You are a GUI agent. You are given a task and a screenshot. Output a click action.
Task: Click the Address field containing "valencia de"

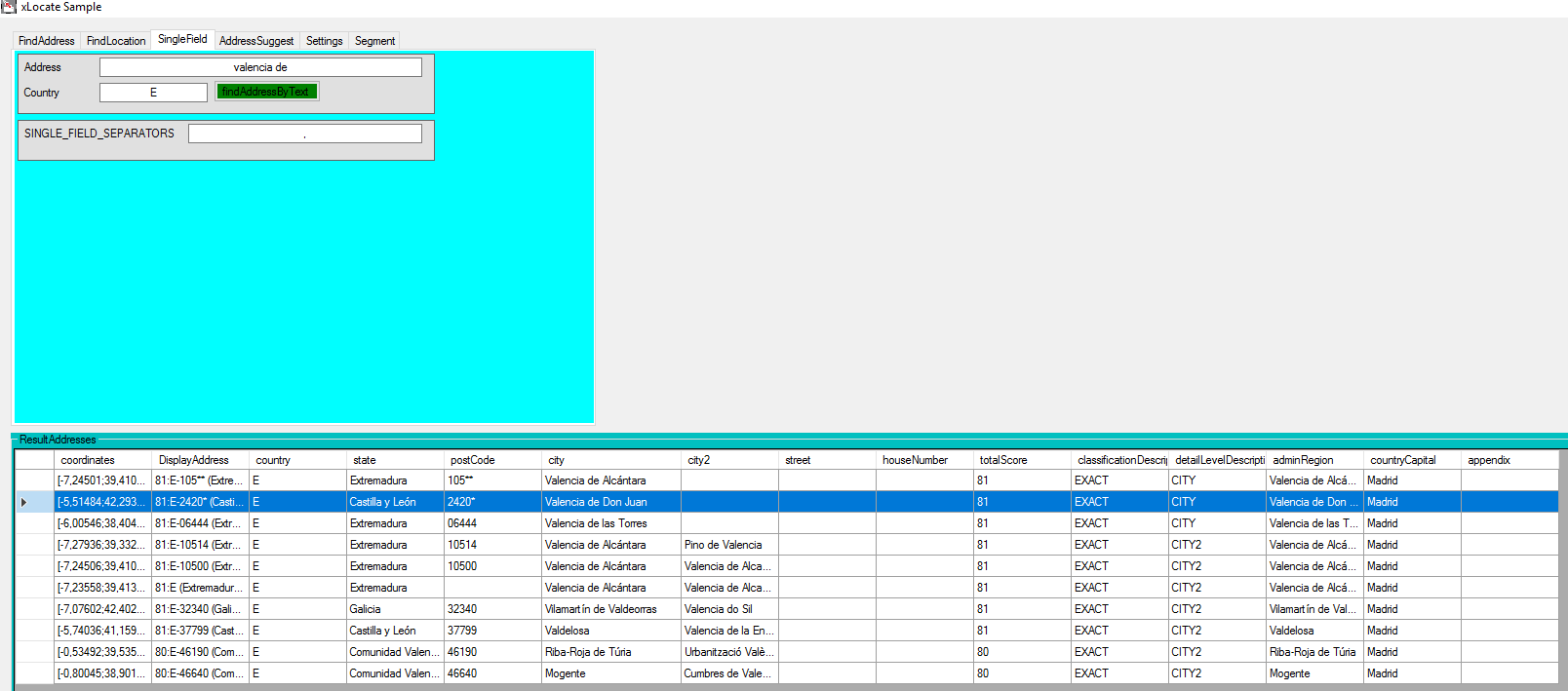[x=260, y=67]
